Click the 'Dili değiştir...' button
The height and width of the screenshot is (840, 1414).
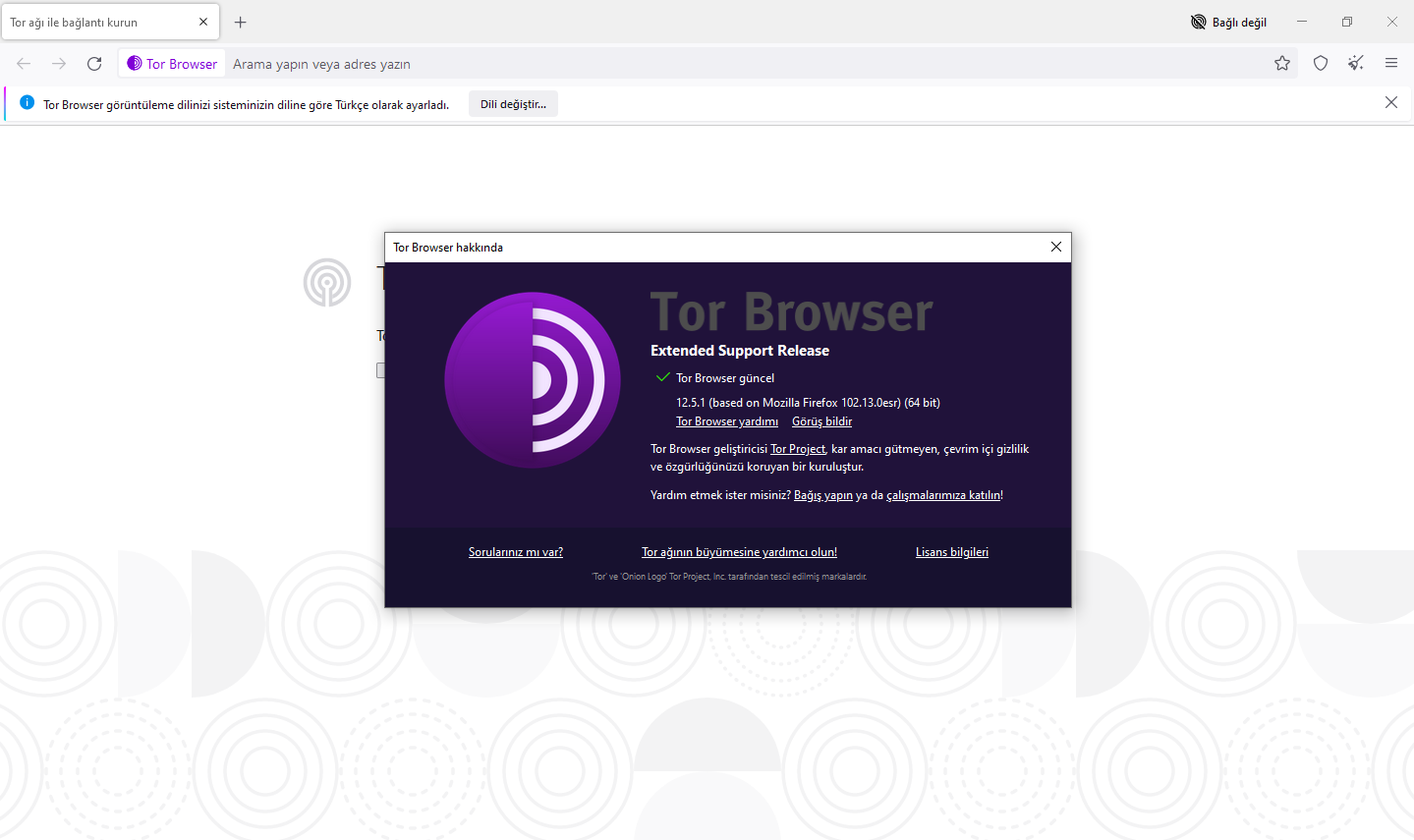513,104
